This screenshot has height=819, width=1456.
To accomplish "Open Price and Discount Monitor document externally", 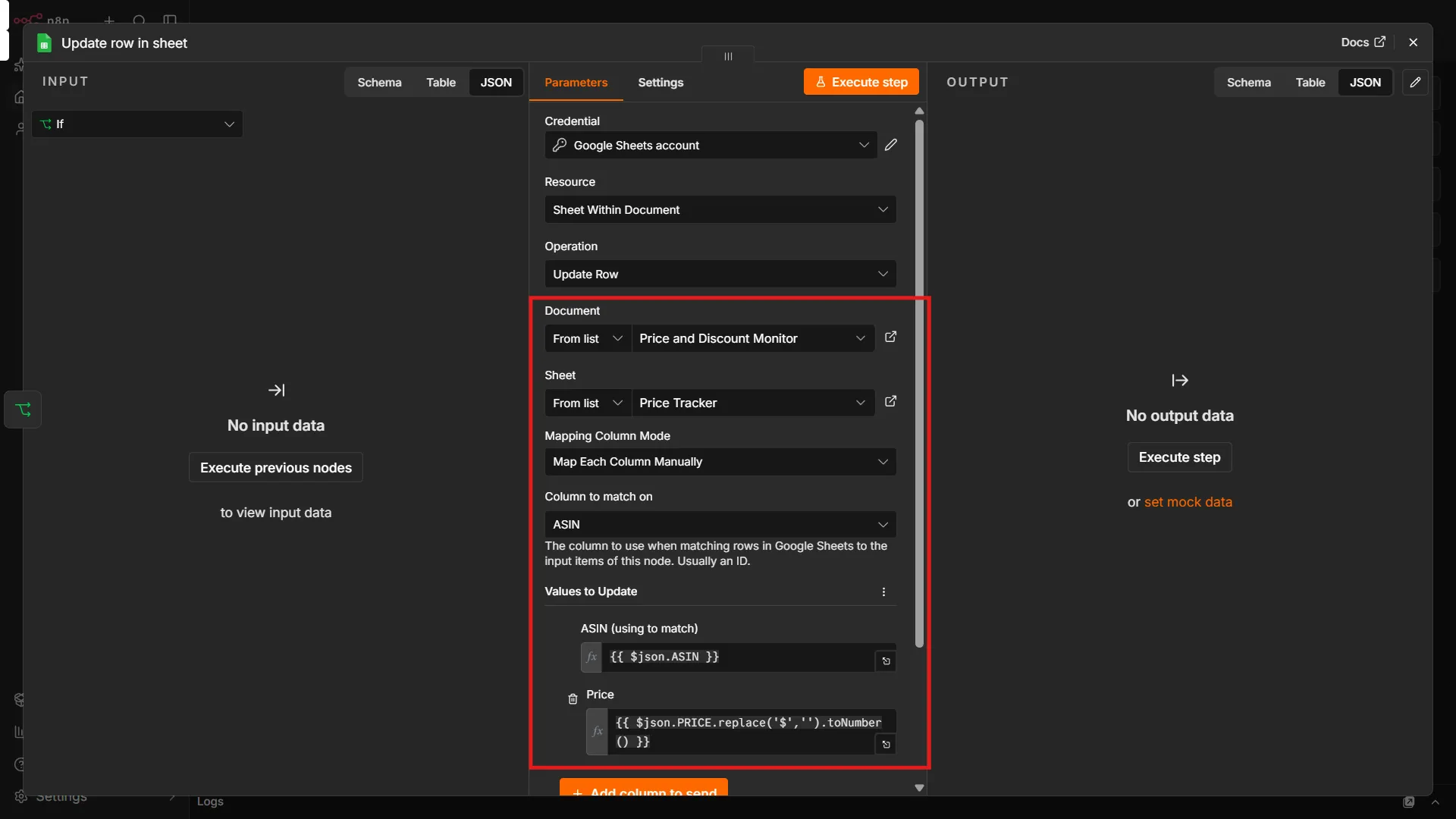I will click(x=891, y=337).
